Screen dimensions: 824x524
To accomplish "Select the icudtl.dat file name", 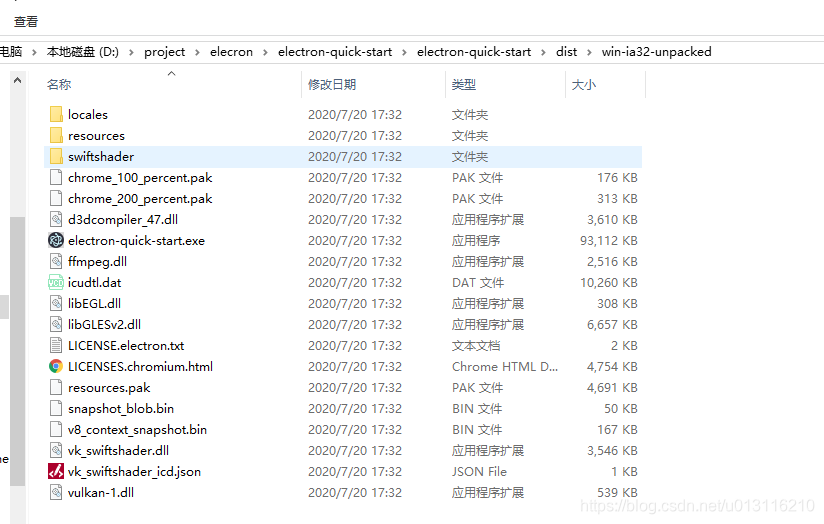I will click(x=95, y=283).
